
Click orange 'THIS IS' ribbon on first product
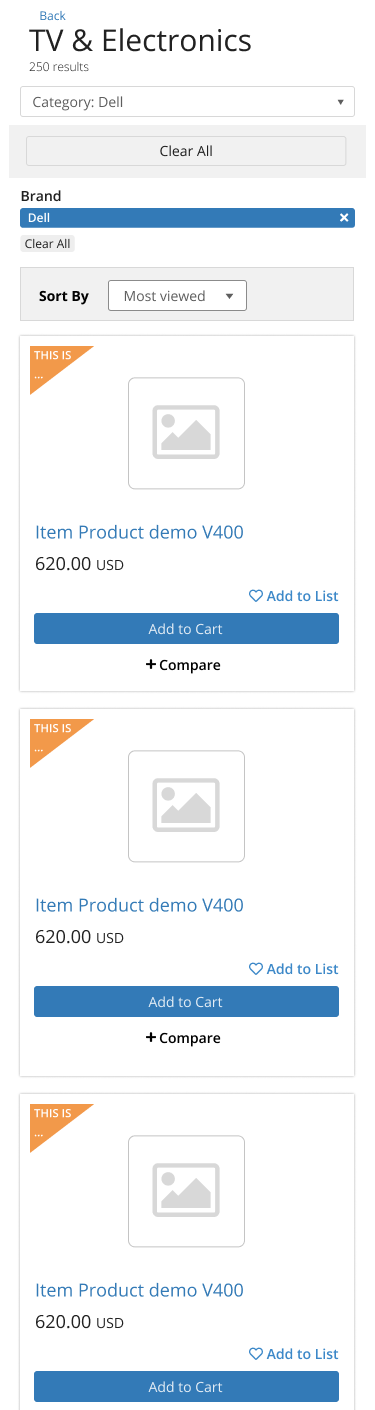[x=51, y=362]
